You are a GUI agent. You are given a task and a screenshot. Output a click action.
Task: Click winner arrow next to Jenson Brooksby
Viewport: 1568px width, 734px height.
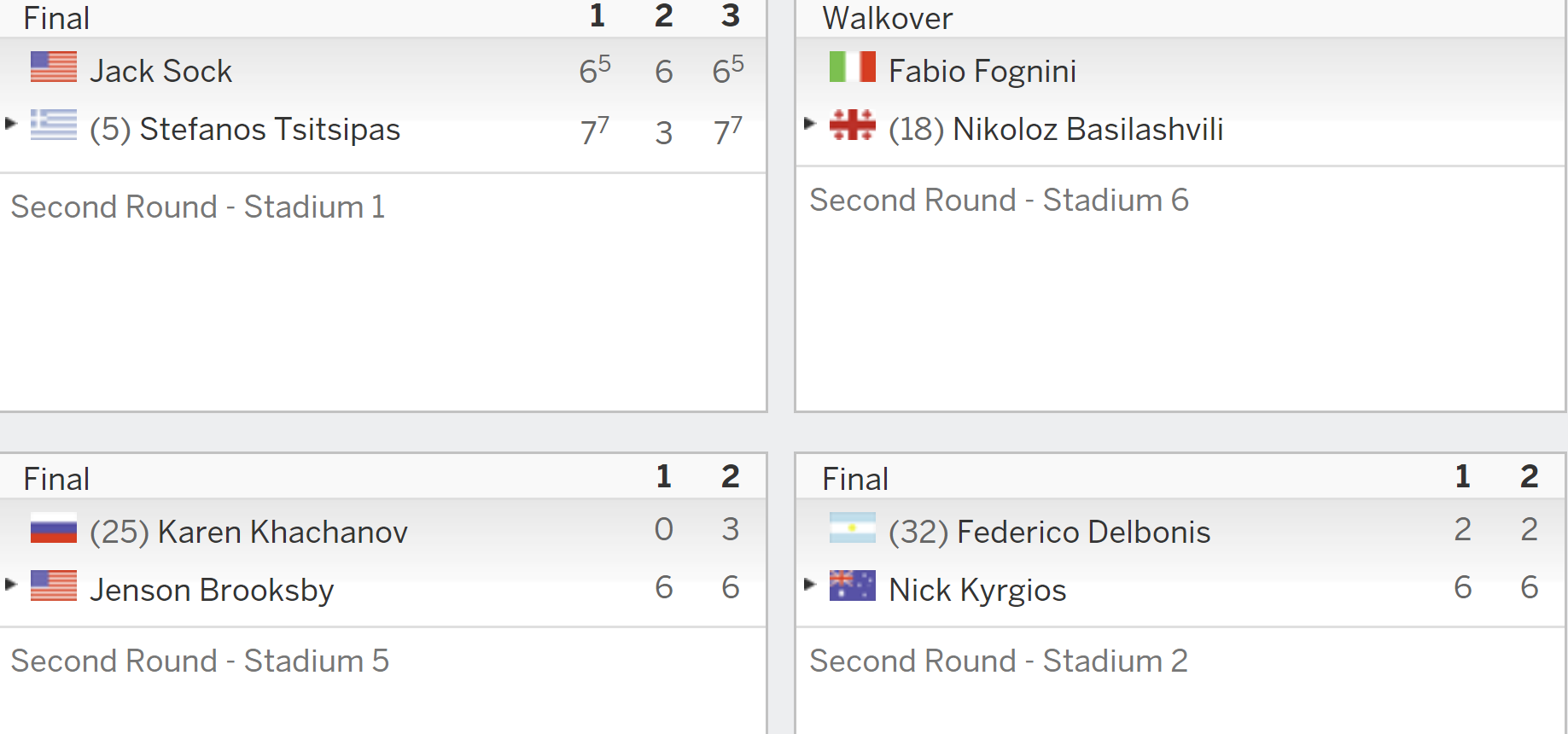[x=11, y=584]
